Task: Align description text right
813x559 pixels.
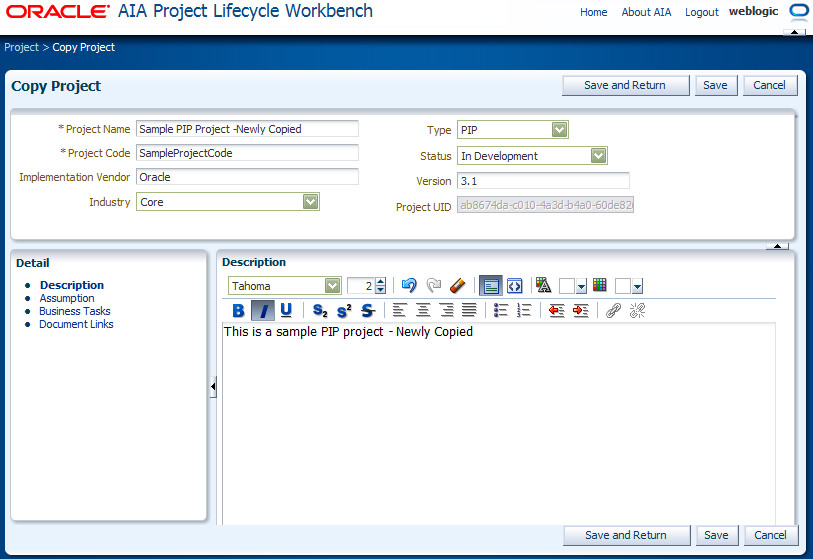Action: point(446,311)
